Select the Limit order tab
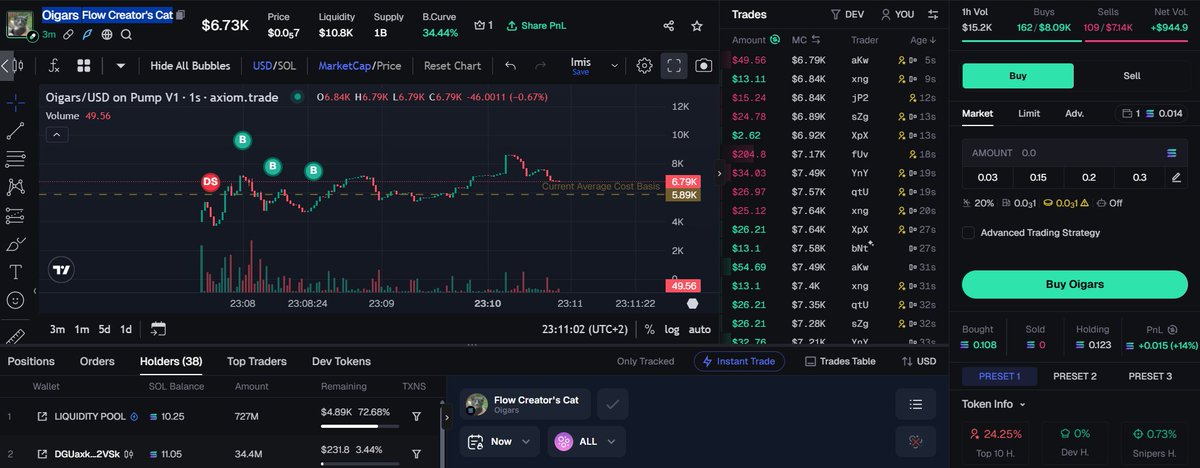This screenshot has width=1200, height=468. click(x=1029, y=114)
